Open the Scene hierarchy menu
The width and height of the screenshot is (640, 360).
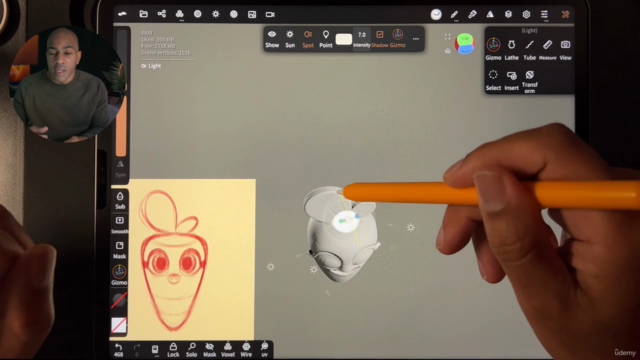pyautogui.click(x=162, y=14)
